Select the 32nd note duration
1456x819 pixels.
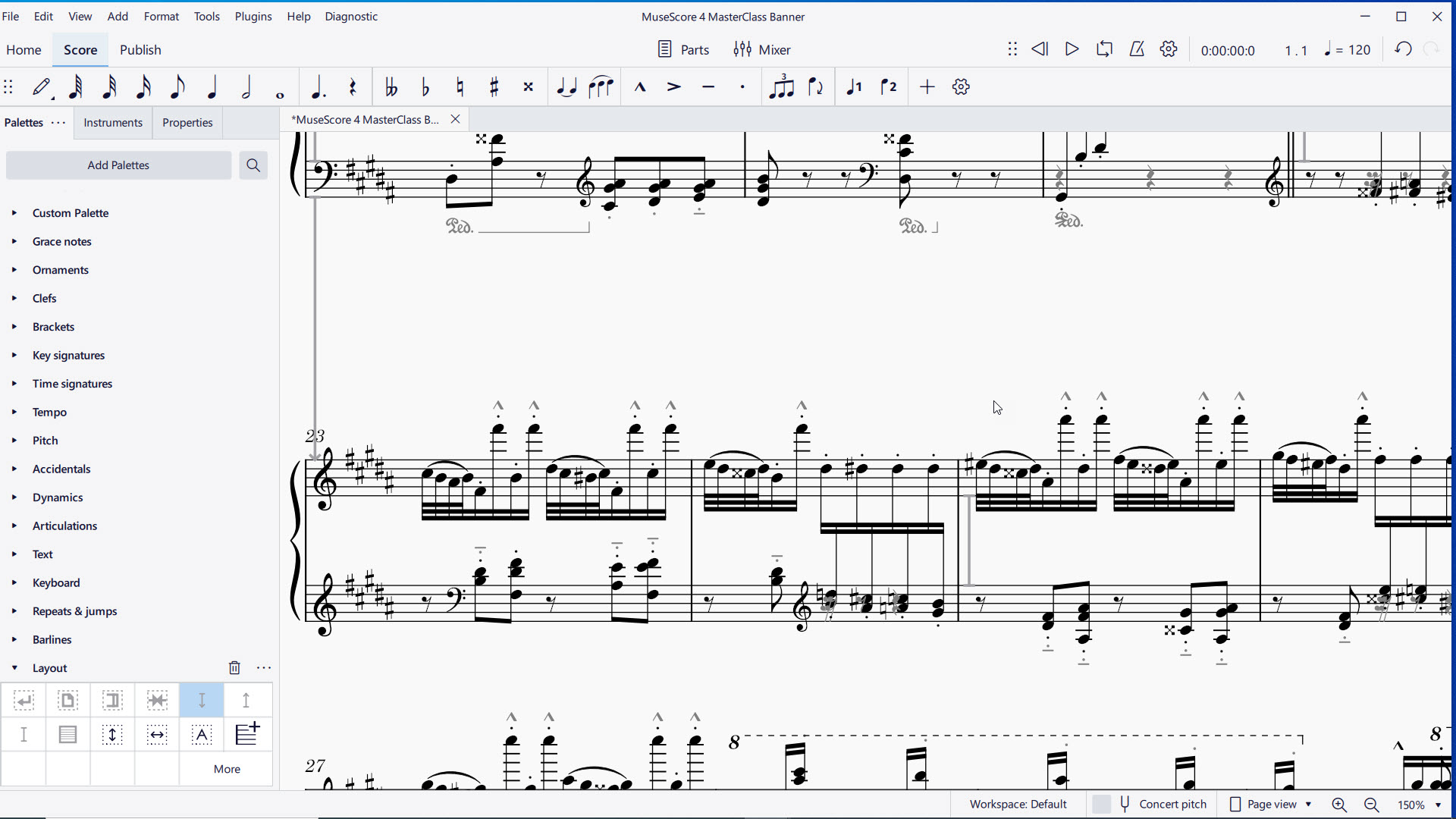[x=109, y=87]
